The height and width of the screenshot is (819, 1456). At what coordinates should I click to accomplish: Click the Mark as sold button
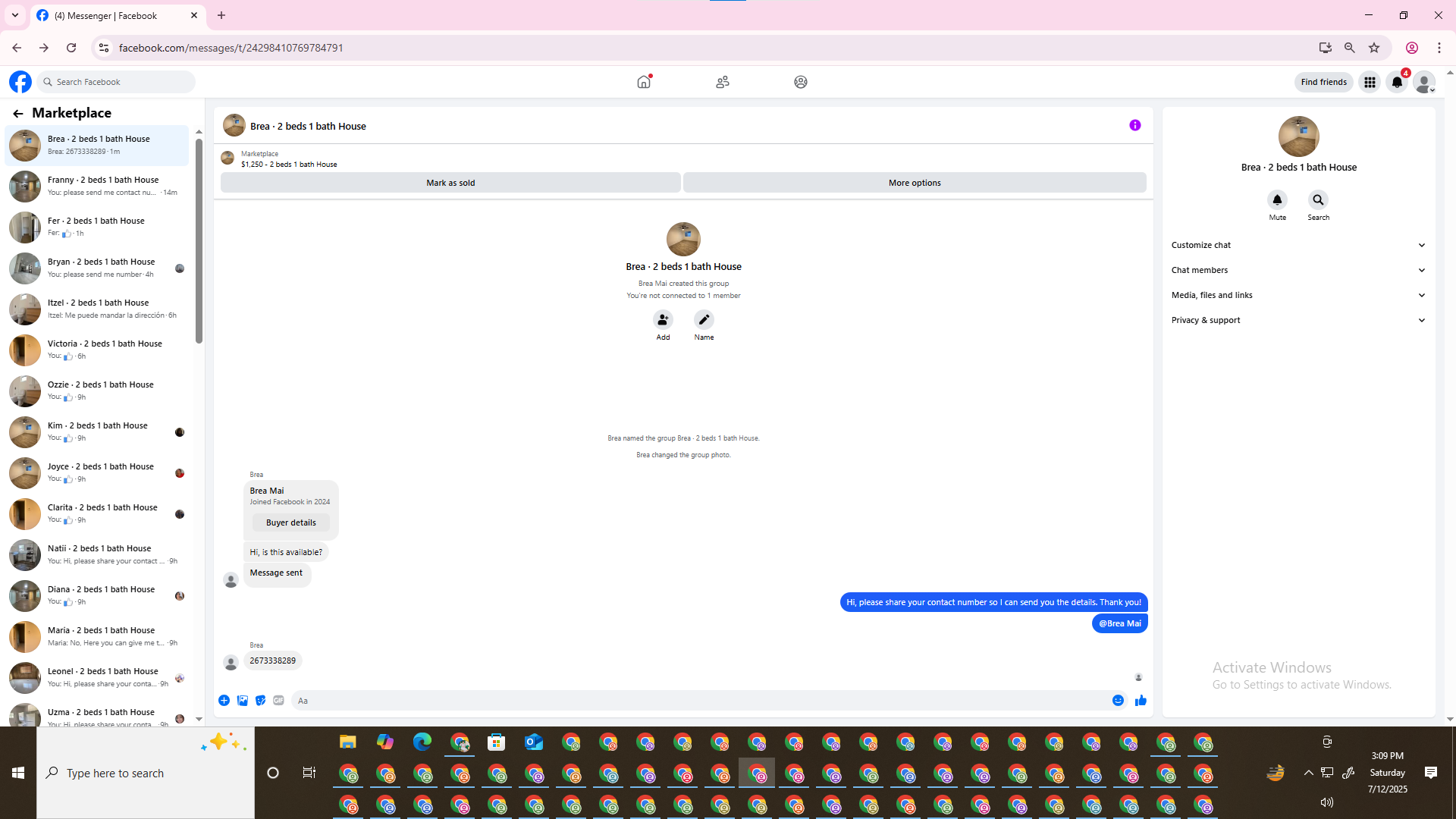point(450,183)
